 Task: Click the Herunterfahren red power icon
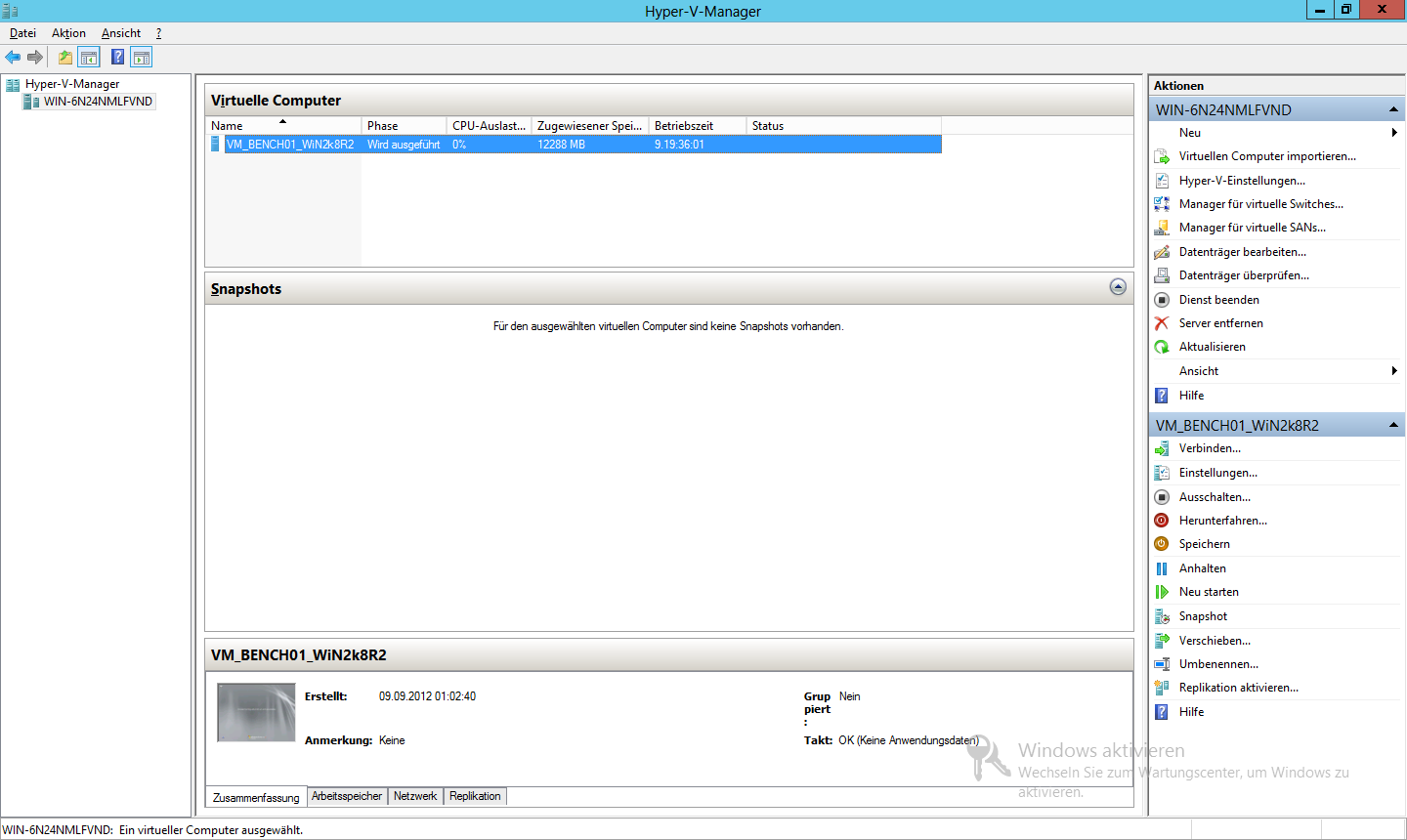[x=1162, y=521]
